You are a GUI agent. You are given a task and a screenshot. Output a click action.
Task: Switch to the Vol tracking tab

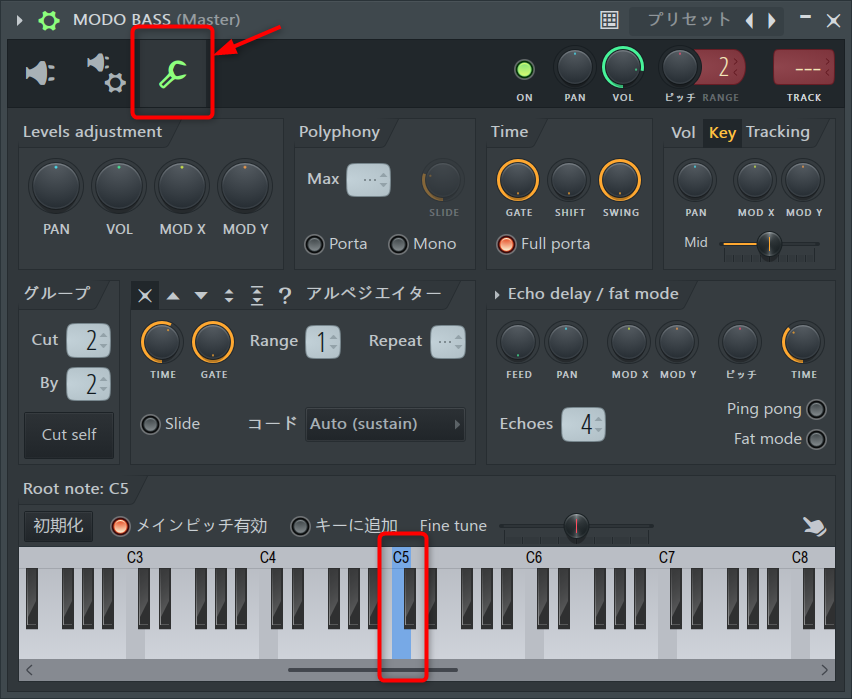click(683, 133)
